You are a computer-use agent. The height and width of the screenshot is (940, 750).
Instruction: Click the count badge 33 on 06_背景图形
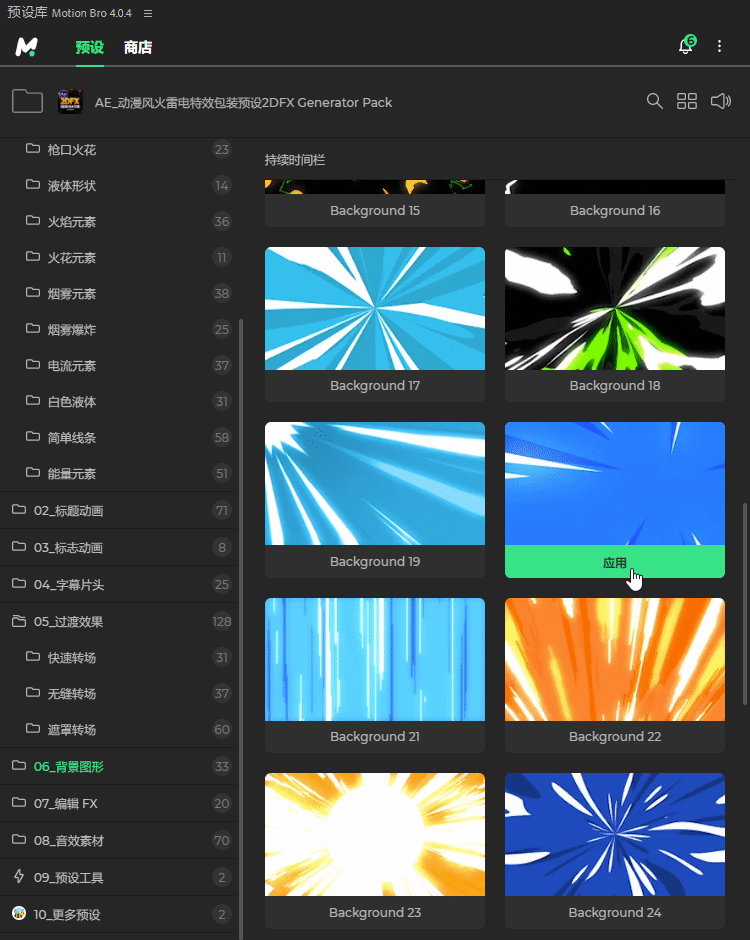tap(221, 766)
